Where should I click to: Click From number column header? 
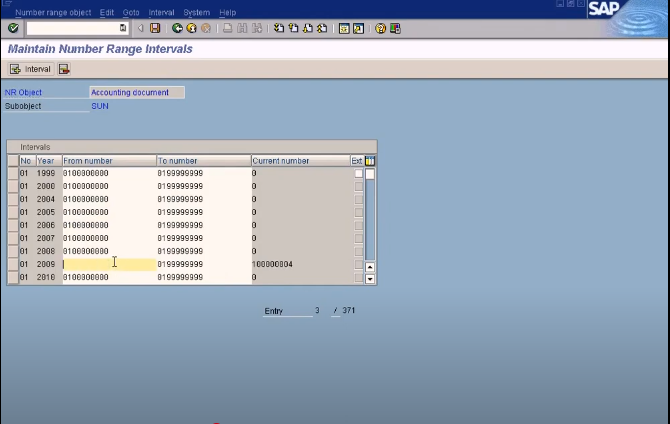[109, 161]
